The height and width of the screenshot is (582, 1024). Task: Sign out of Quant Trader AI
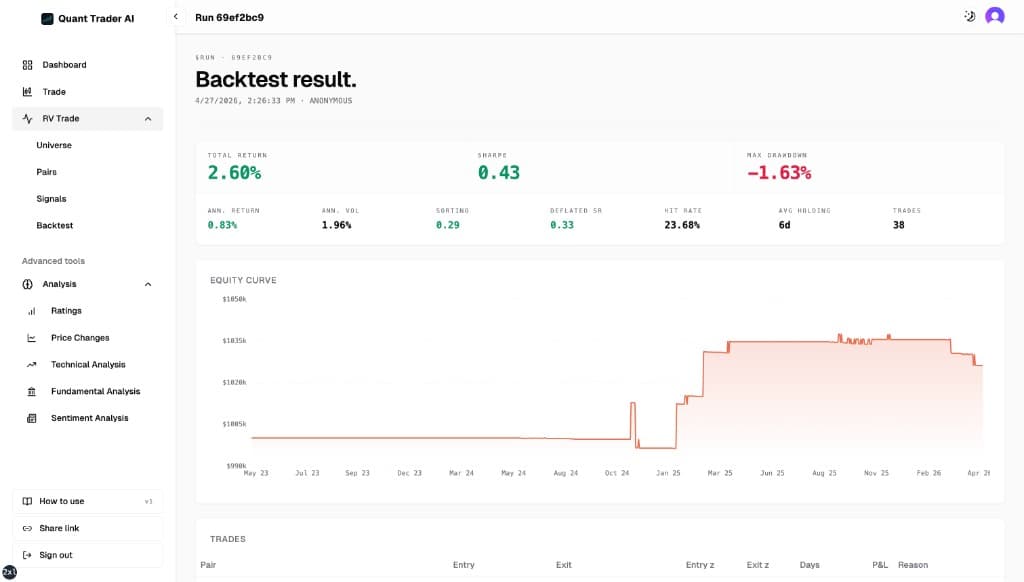click(55, 554)
